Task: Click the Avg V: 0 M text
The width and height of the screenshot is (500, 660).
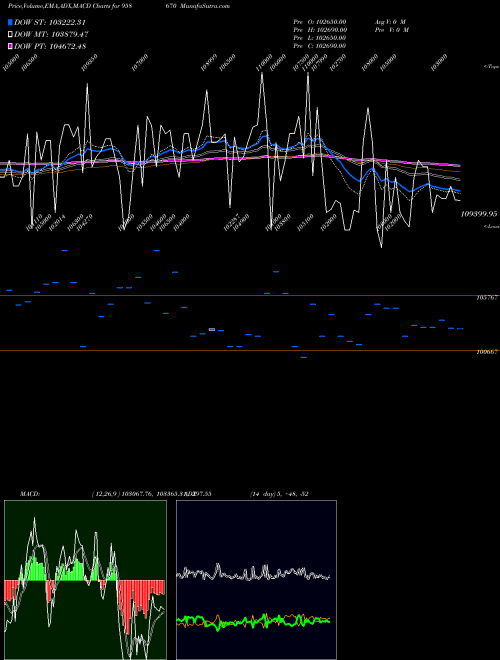Action: (x=390, y=21)
